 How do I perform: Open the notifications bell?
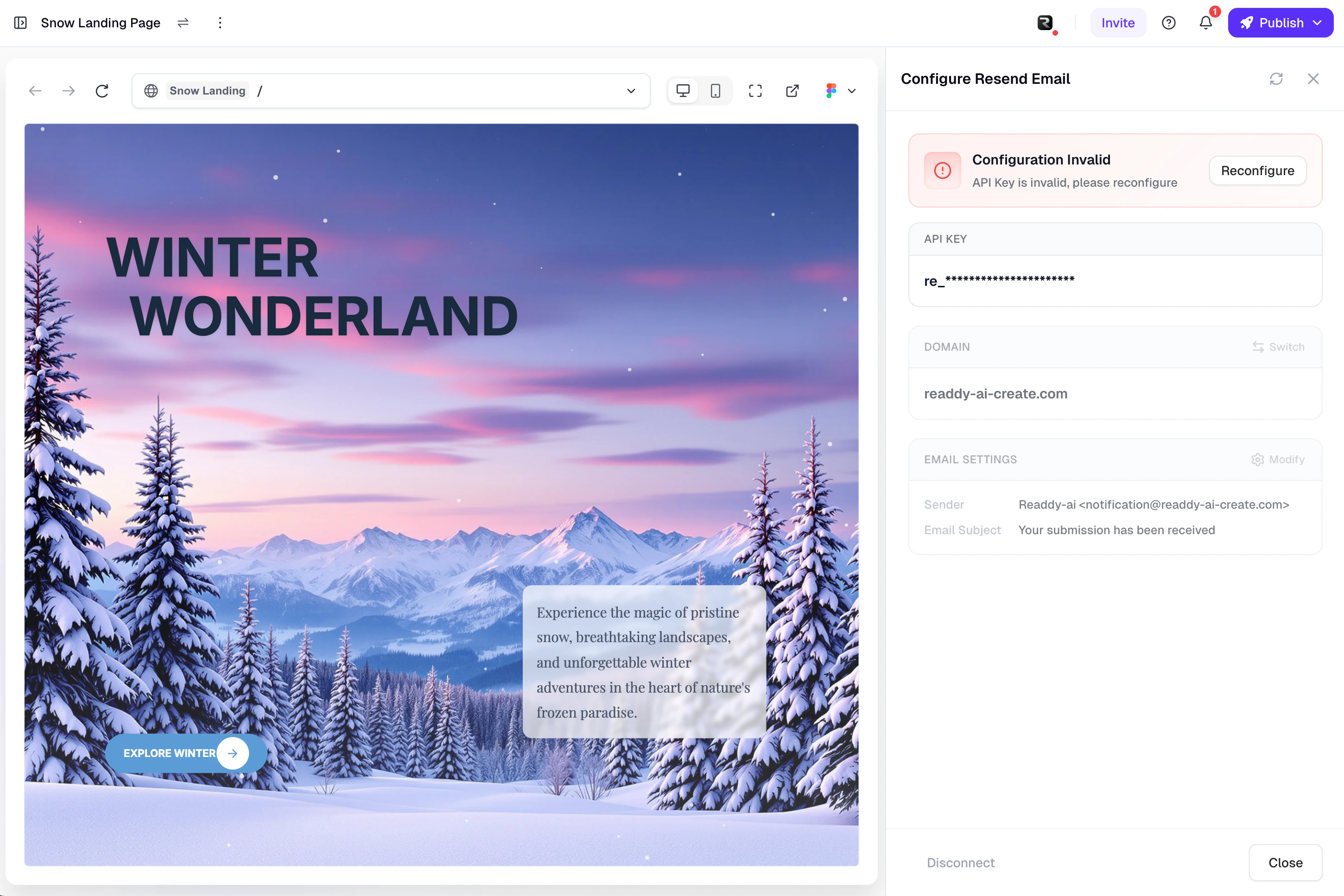pyautogui.click(x=1205, y=23)
